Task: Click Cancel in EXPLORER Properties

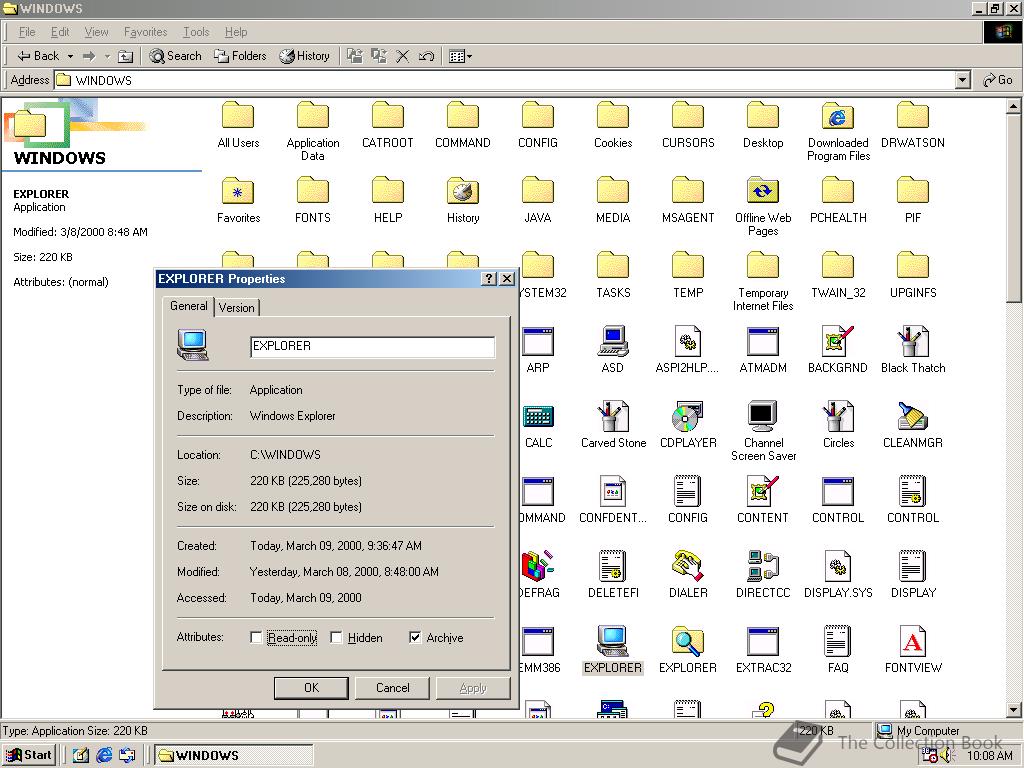Action: click(392, 688)
